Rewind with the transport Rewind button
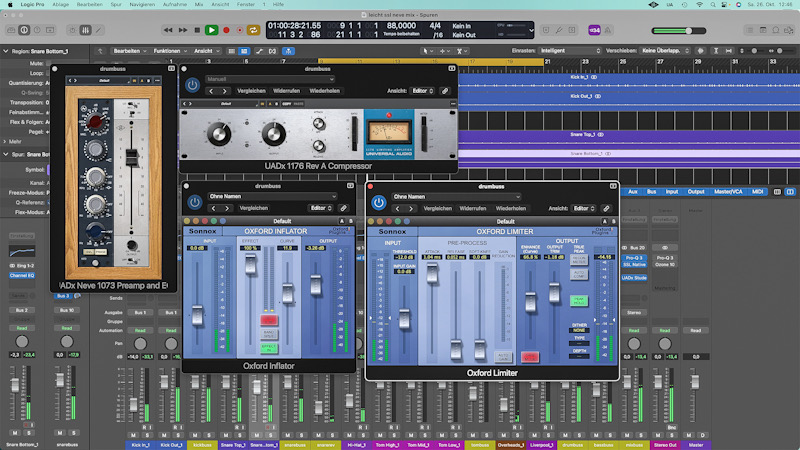800x450 pixels. coord(168,30)
